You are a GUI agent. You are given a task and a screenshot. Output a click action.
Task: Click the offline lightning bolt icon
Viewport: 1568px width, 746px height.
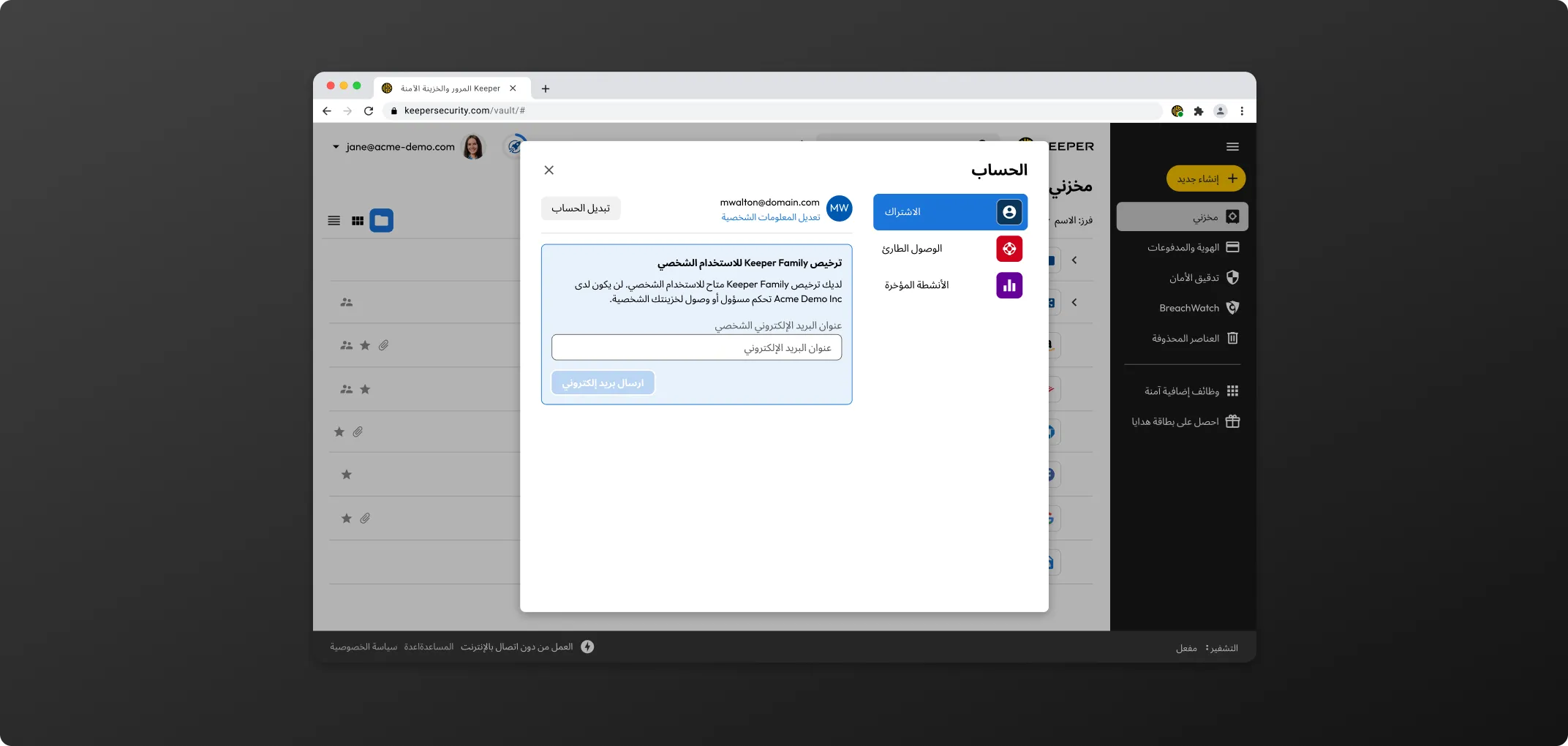587,647
